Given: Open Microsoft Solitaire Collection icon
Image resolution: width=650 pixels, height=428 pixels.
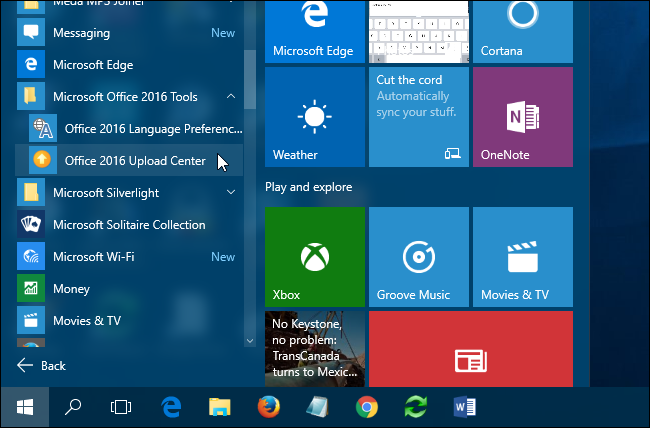Looking at the screenshot, I should pyautogui.click(x=31, y=224).
